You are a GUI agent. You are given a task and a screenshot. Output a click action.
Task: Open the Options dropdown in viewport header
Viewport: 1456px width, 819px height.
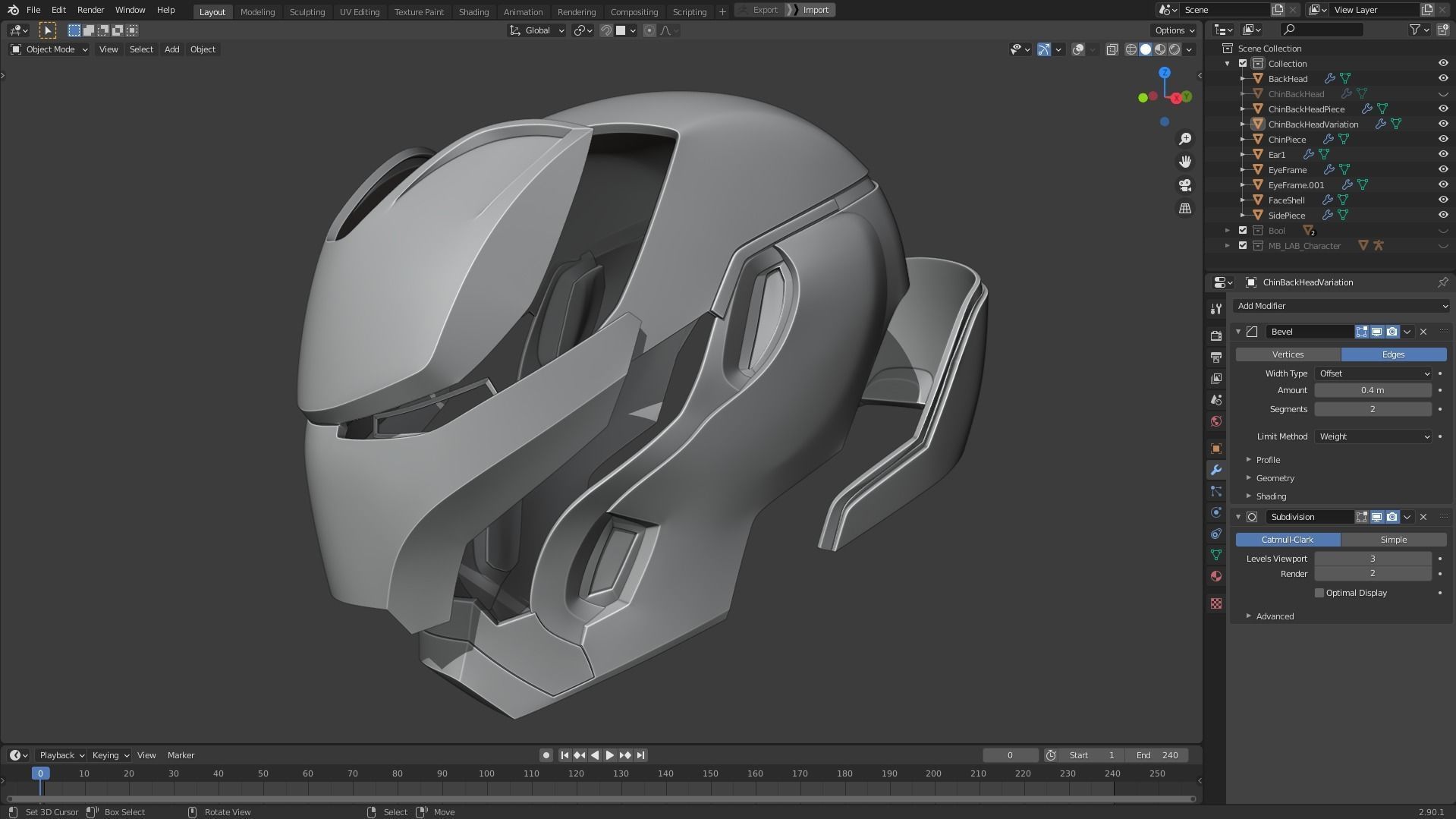(x=1174, y=30)
